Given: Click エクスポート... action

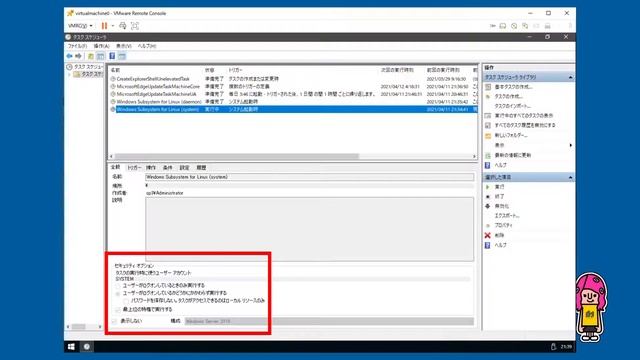Looking at the screenshot, I should click(507, 216).
